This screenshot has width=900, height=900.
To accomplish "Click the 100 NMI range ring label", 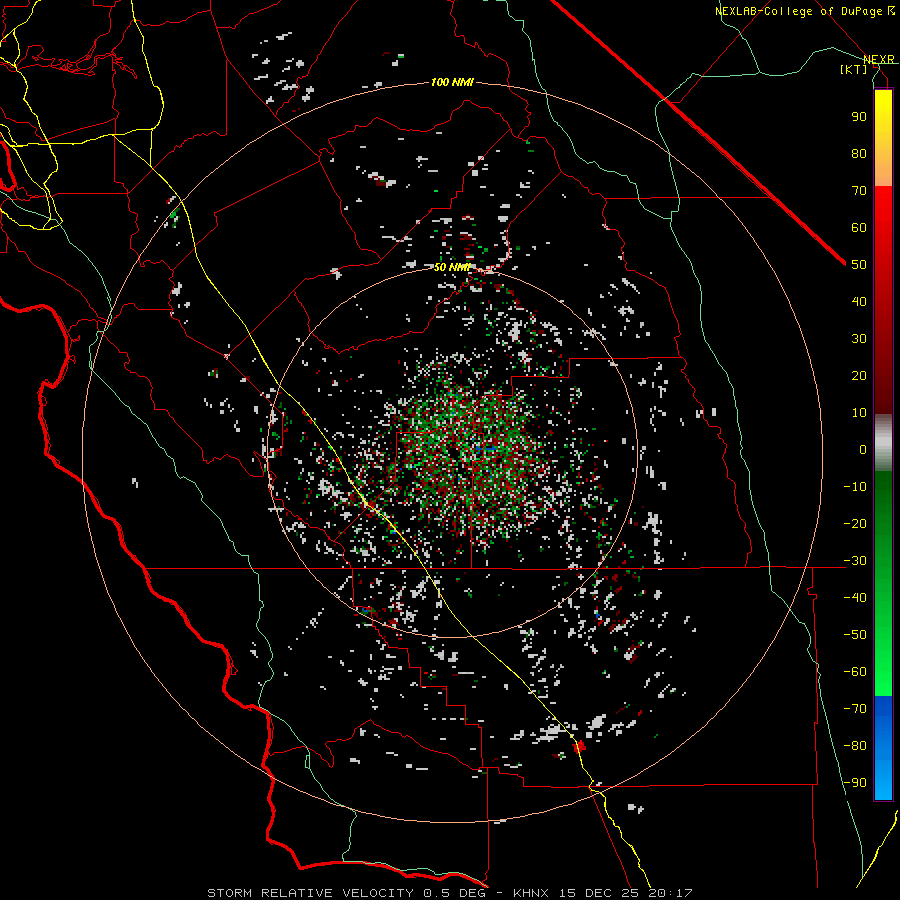I will coord(452,82).
